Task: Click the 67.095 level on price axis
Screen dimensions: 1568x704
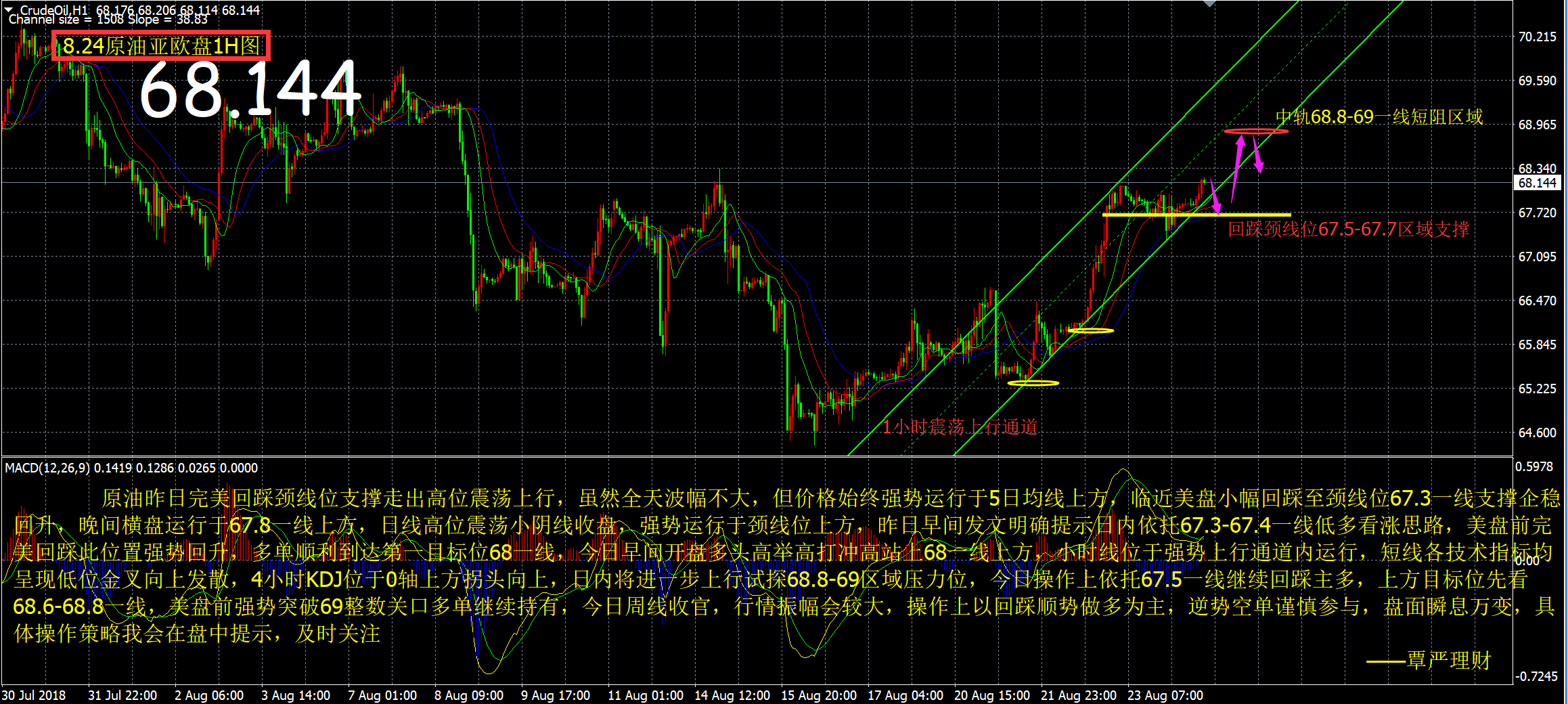Action: click(x=1538, y=257)
